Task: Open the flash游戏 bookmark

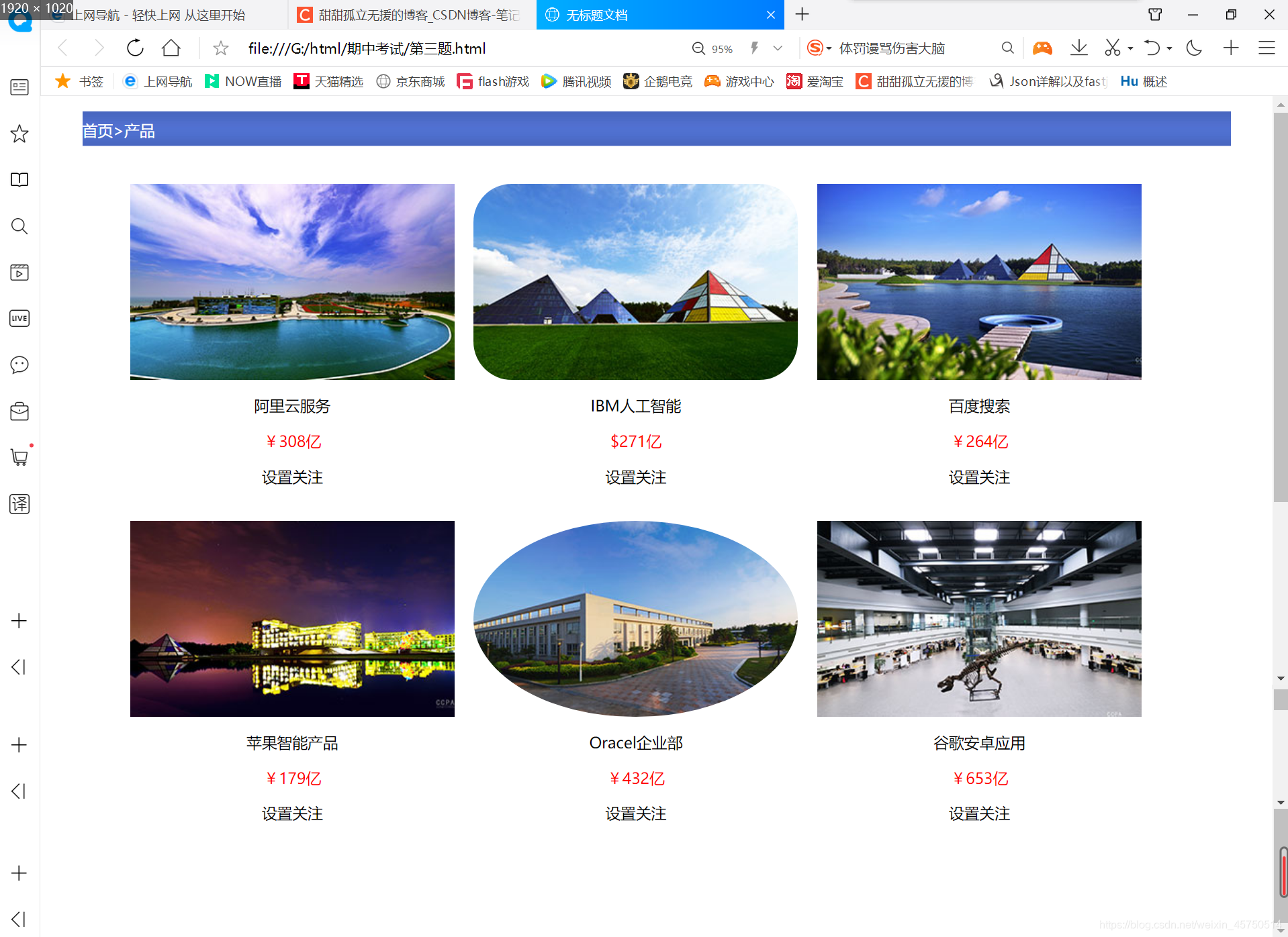Action: coord(493,81)
